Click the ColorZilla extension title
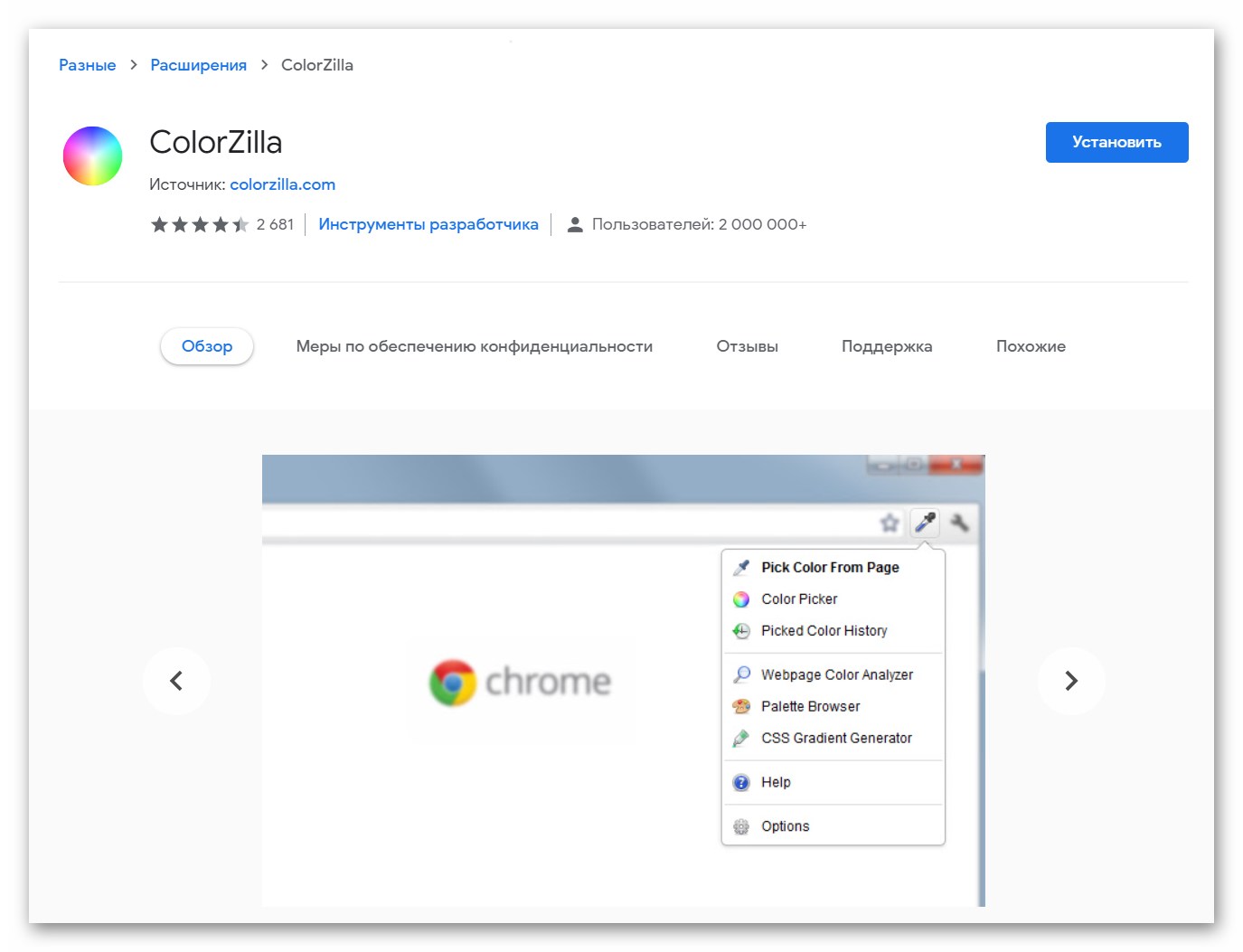The height and width of the screenshot is (952, 1243). point(216,142)
